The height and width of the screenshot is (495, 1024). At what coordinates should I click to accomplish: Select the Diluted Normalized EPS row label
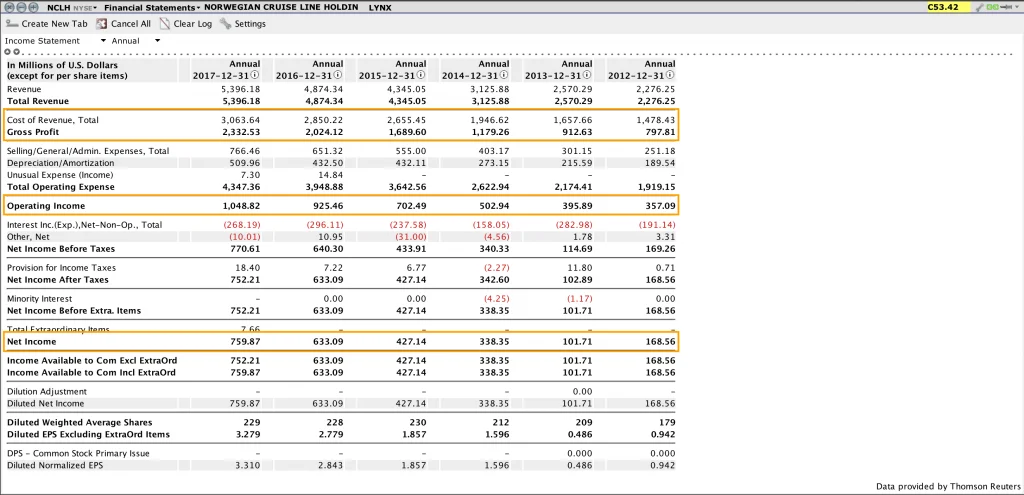point(55,466)
